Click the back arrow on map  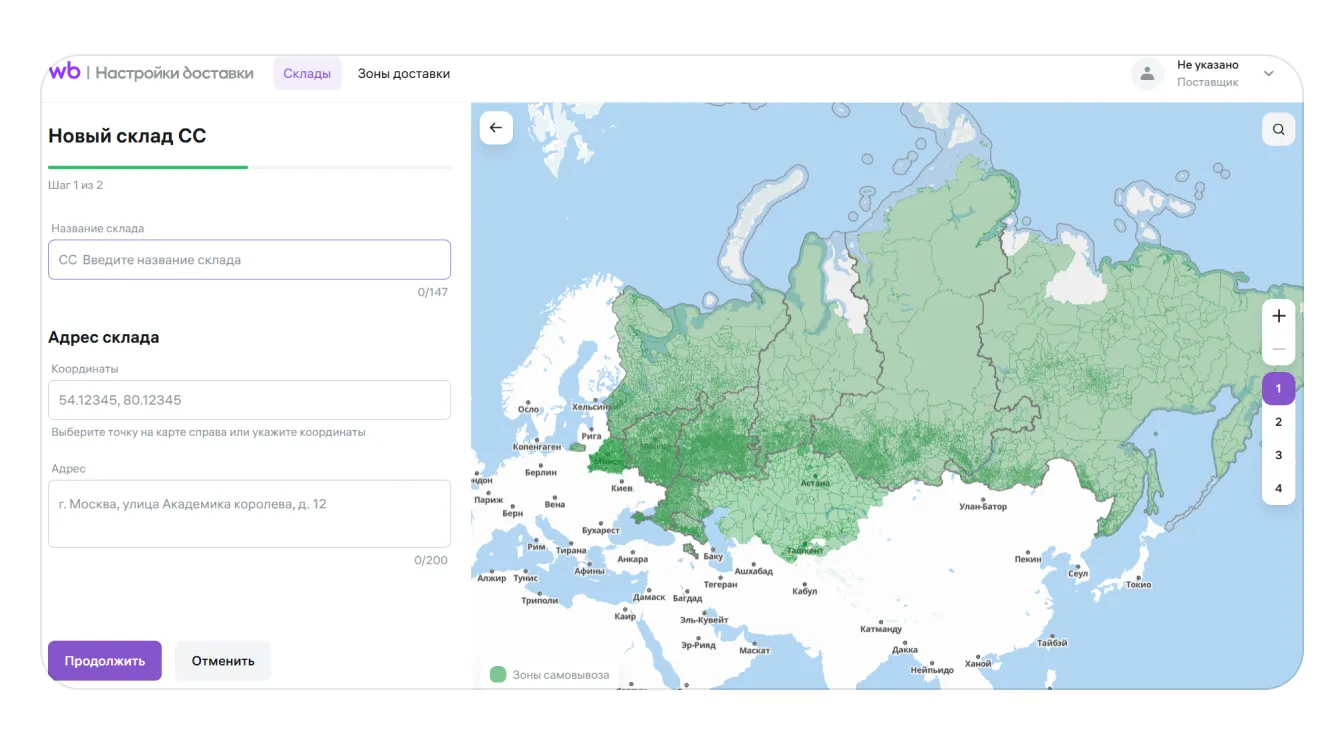pos(496,128)
